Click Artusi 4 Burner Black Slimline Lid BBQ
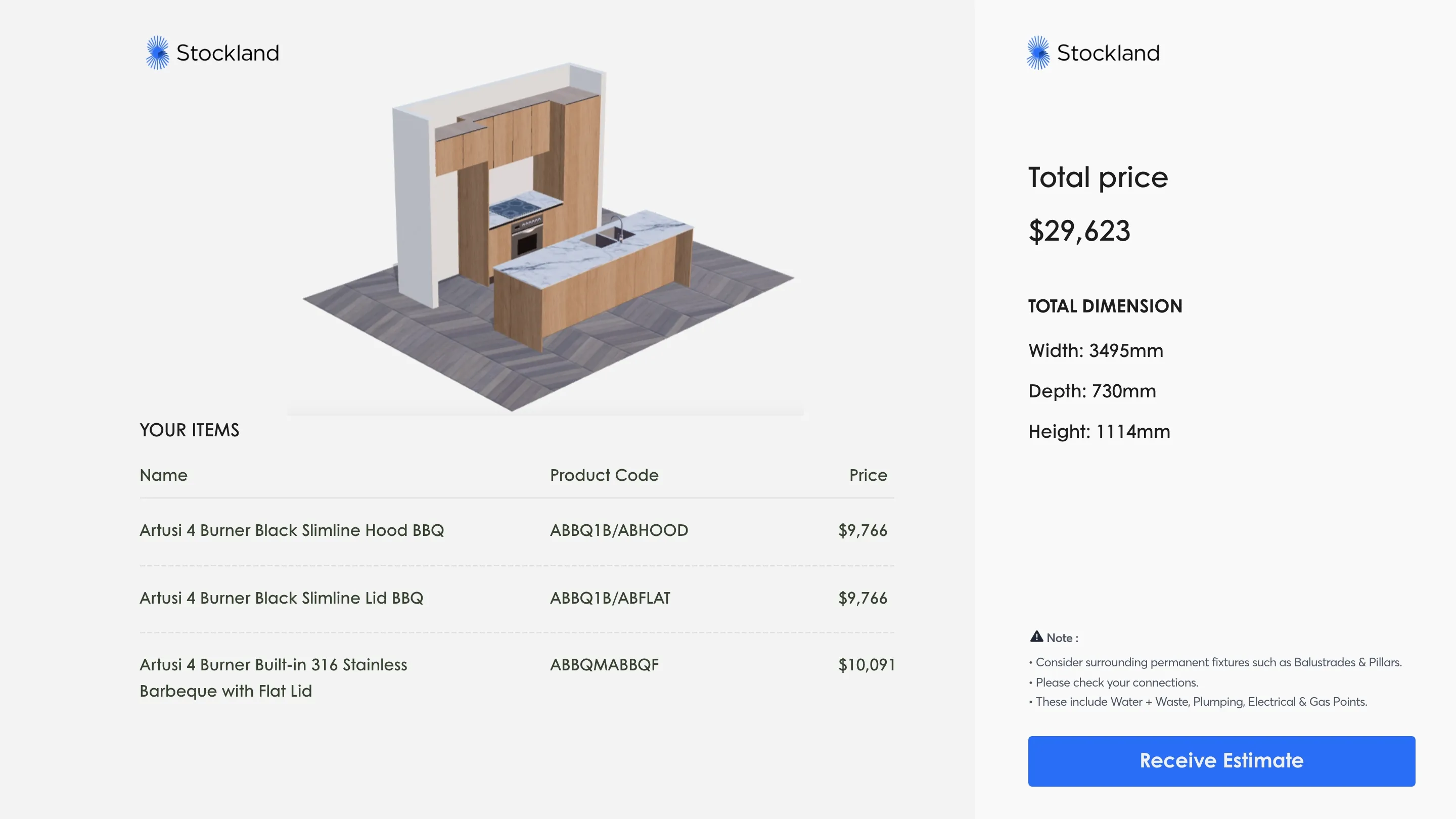Screen dimensions: 1456x819 pos(281,598)
